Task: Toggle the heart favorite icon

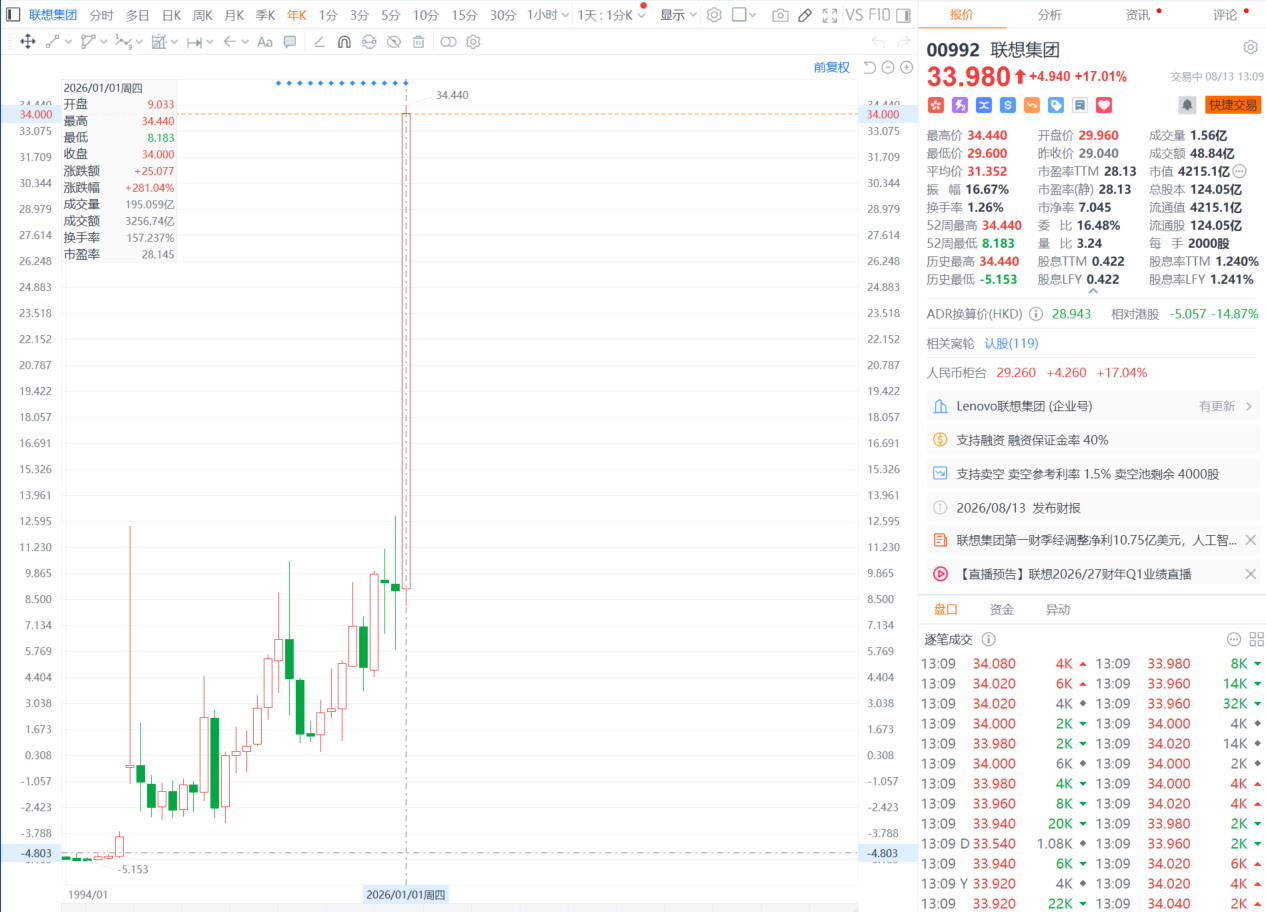Action: point(1104,105)
